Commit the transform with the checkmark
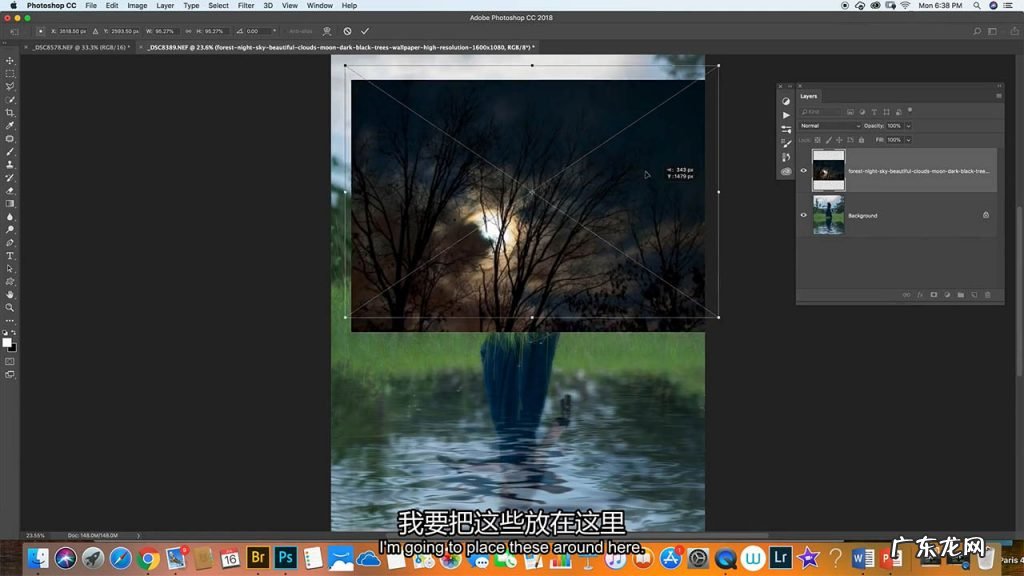The height and width of the screenshot is (576, 1024). 366,31
